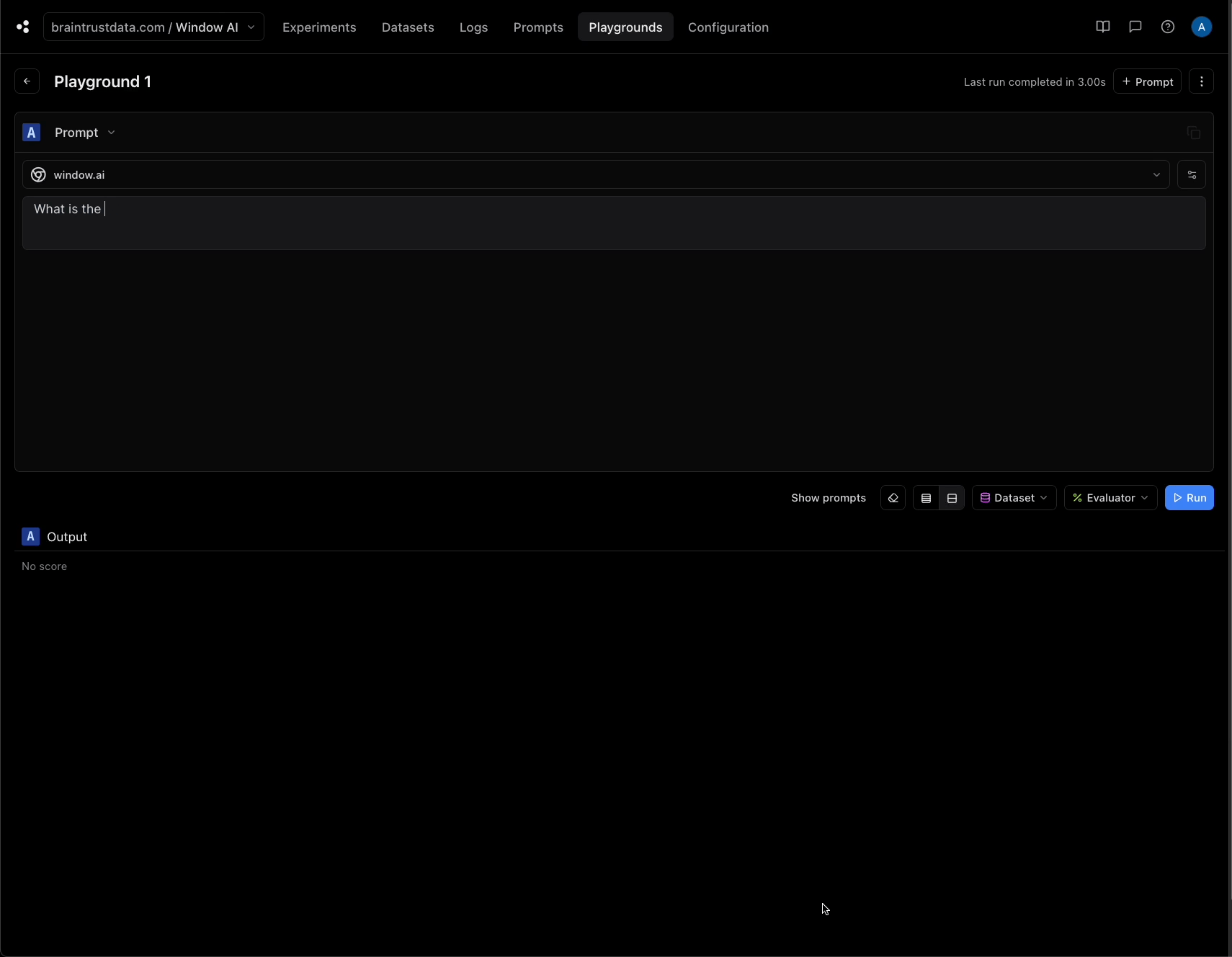Switch to the Experiments tab
The width and height of the screenshot is (1232, 957).
319,27
